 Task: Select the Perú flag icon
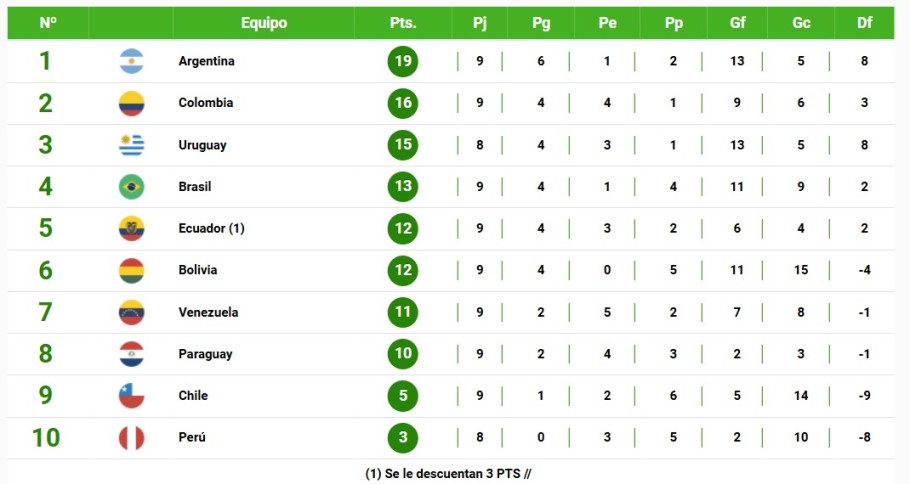(x=132, y=438)
